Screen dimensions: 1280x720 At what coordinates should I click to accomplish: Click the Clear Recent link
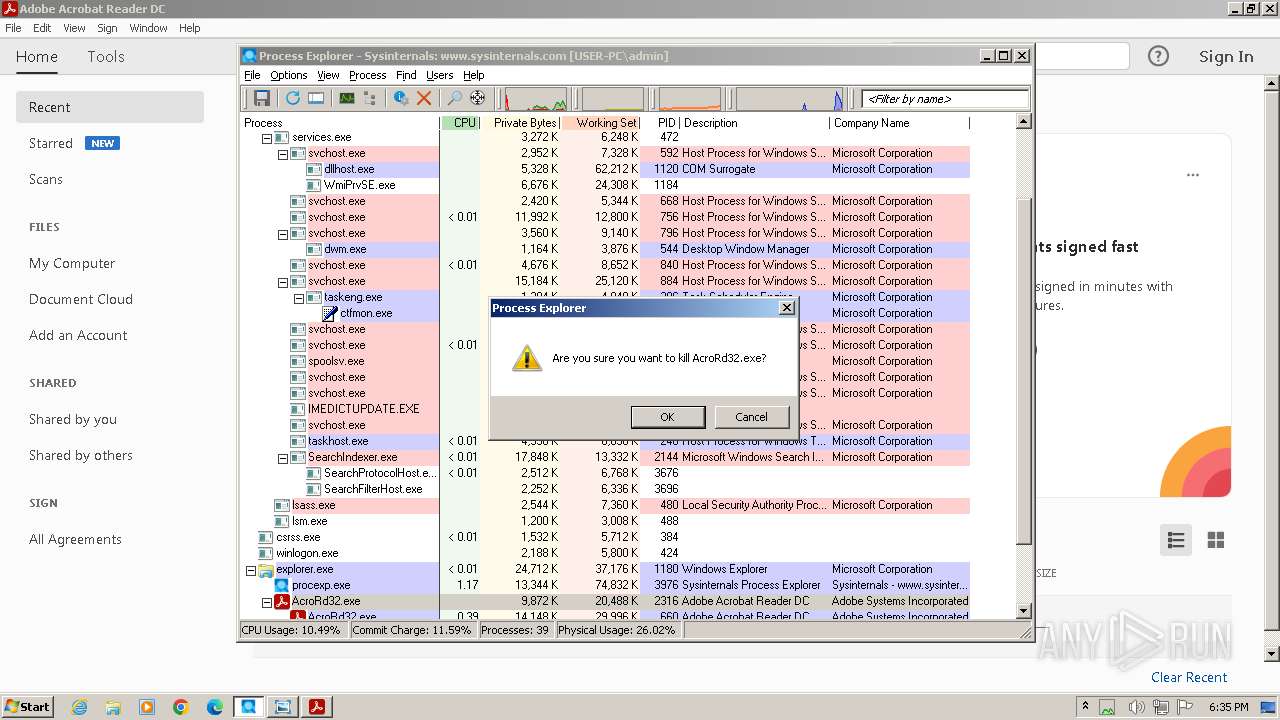coord(1189,677)
